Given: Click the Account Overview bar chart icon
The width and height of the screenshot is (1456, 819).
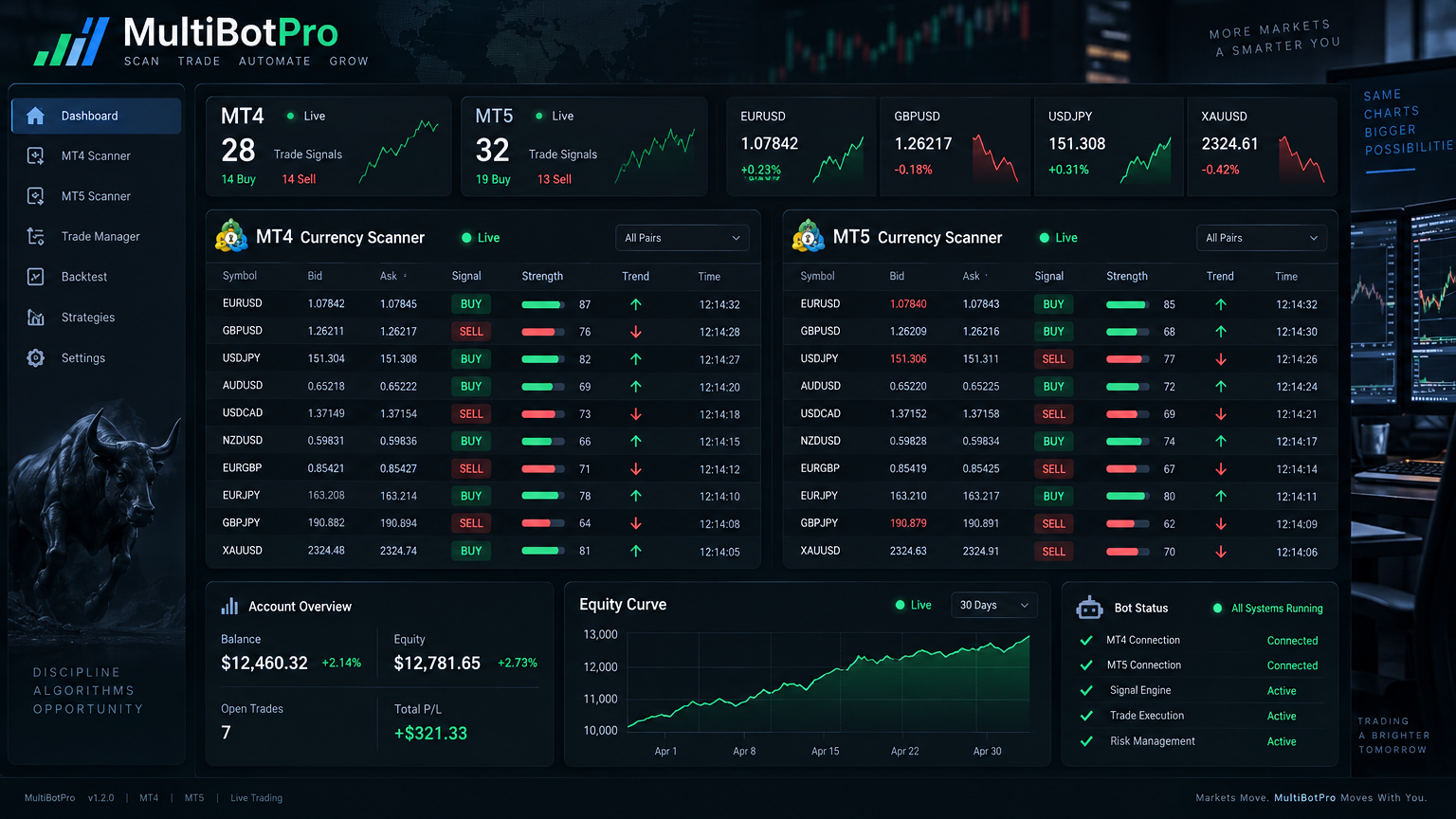Looking at the screenshot, I should (229, 606).
